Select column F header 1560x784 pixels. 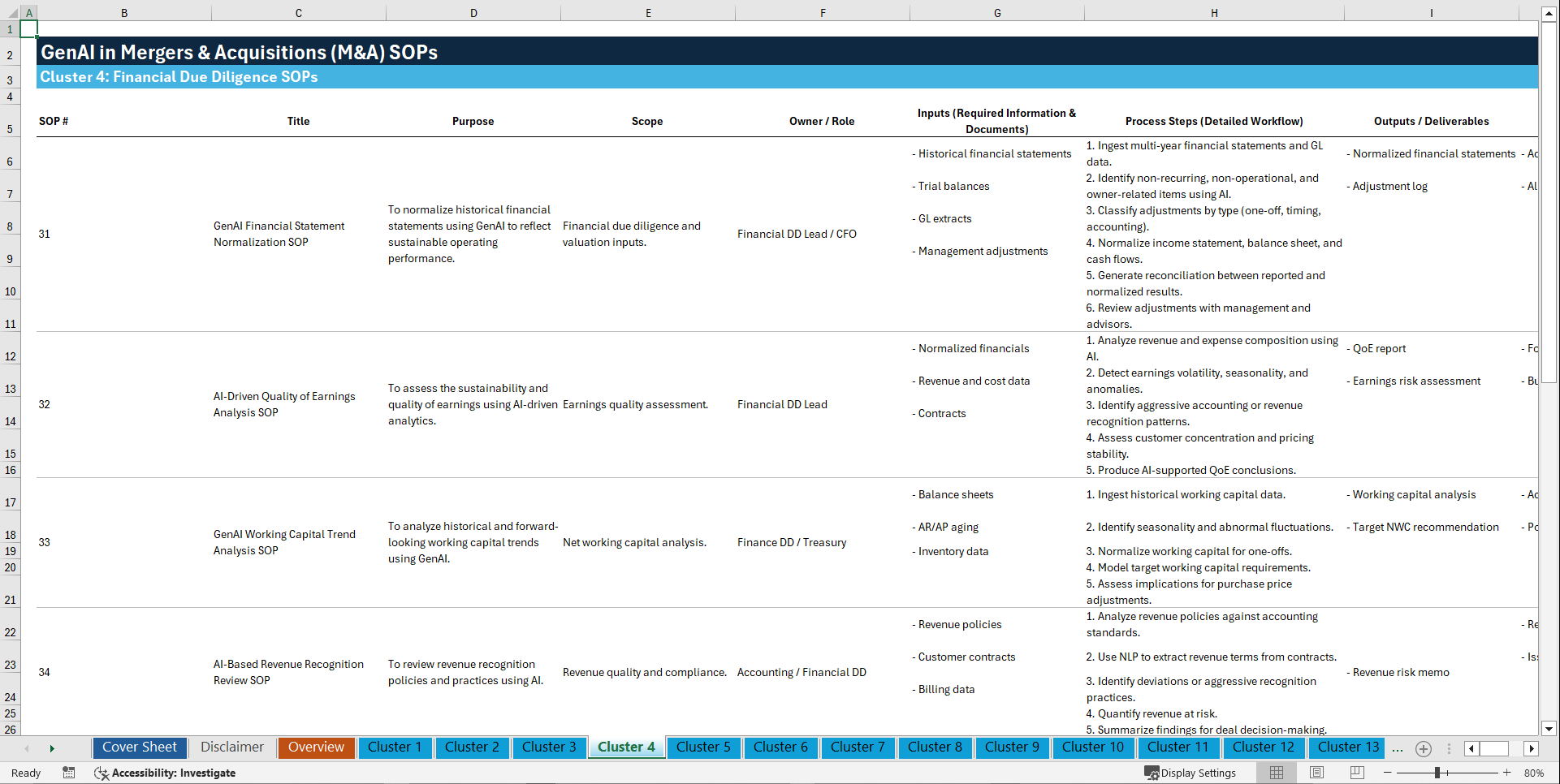coord(823,12)
